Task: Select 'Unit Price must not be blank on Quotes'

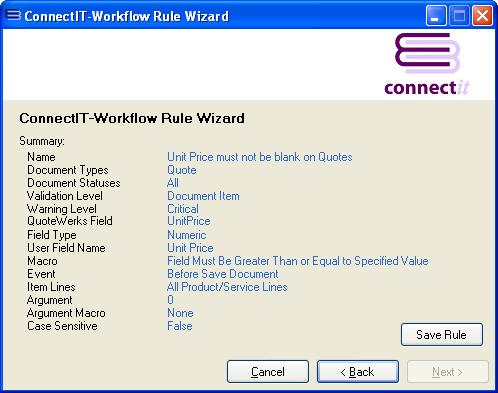Action: pyautogui.click(x=260, y=157)
